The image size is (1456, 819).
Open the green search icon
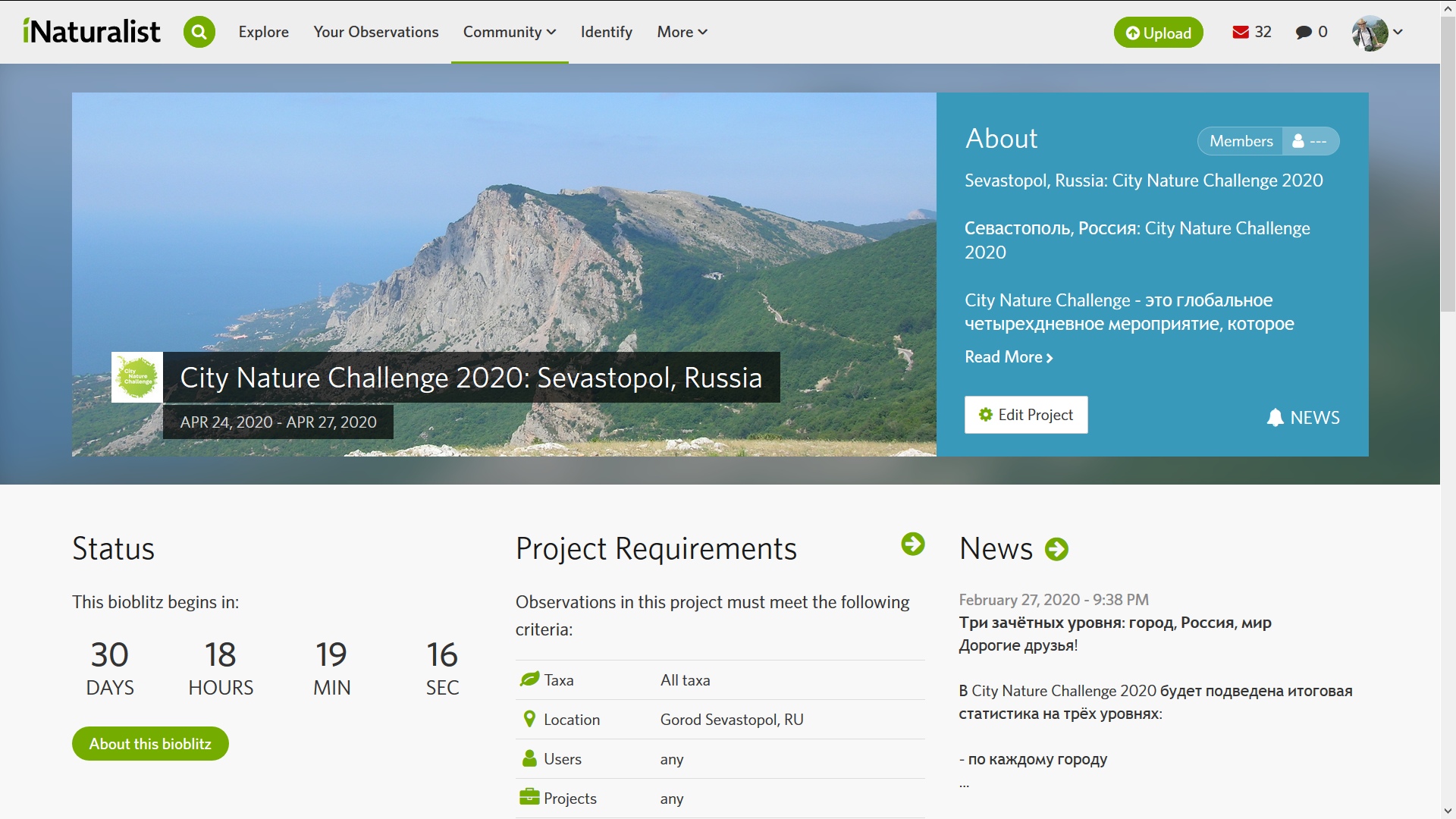pos(199,32)
